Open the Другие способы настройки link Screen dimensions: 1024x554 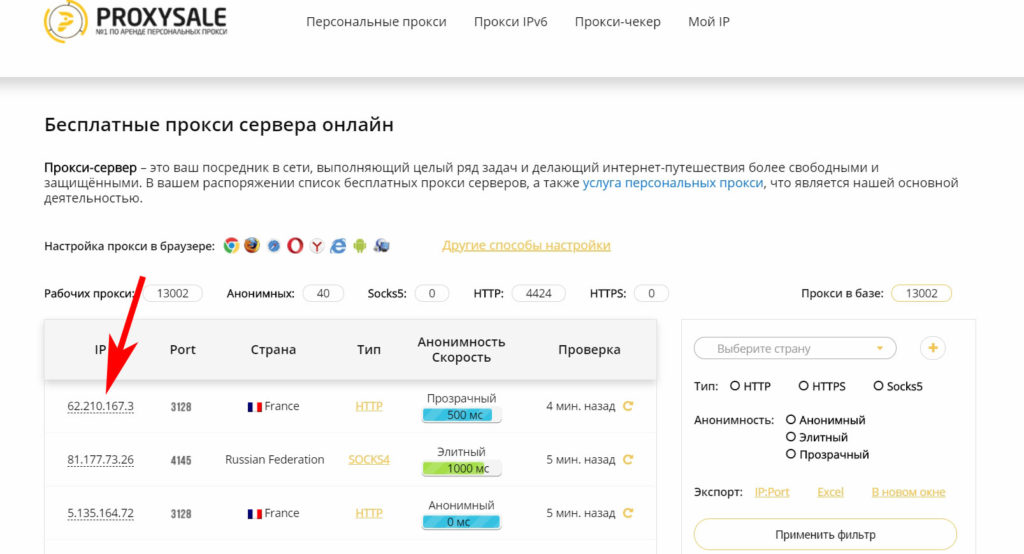526,245
